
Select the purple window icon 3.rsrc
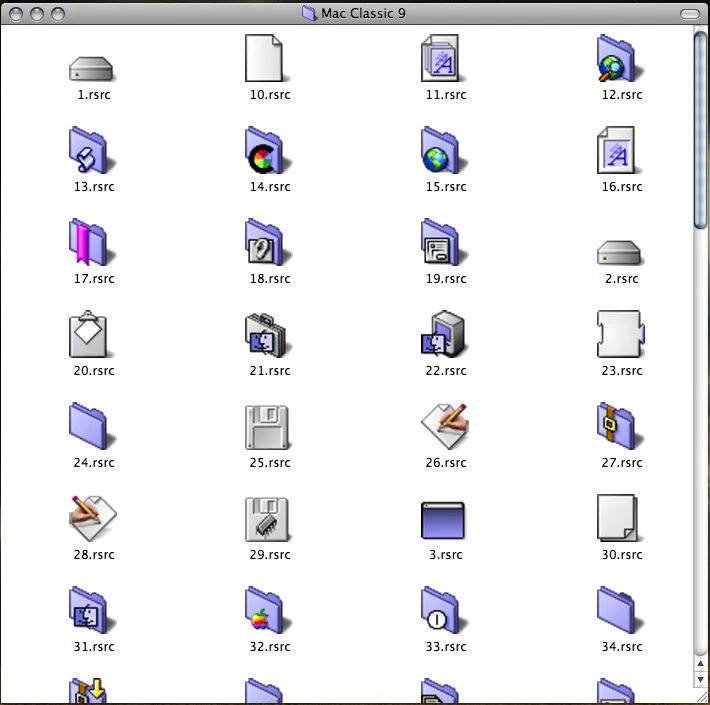coord(442,520)
